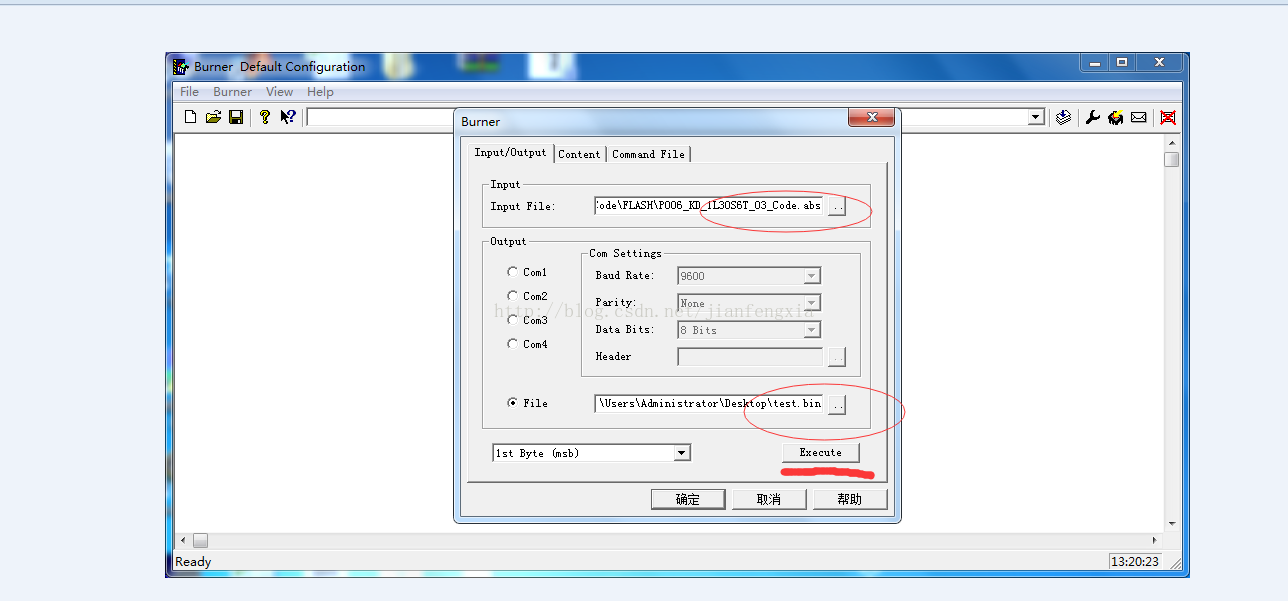Open the Data Bits dropdown
Viewport: 1288px width, 601px height.
pos(812,330)
